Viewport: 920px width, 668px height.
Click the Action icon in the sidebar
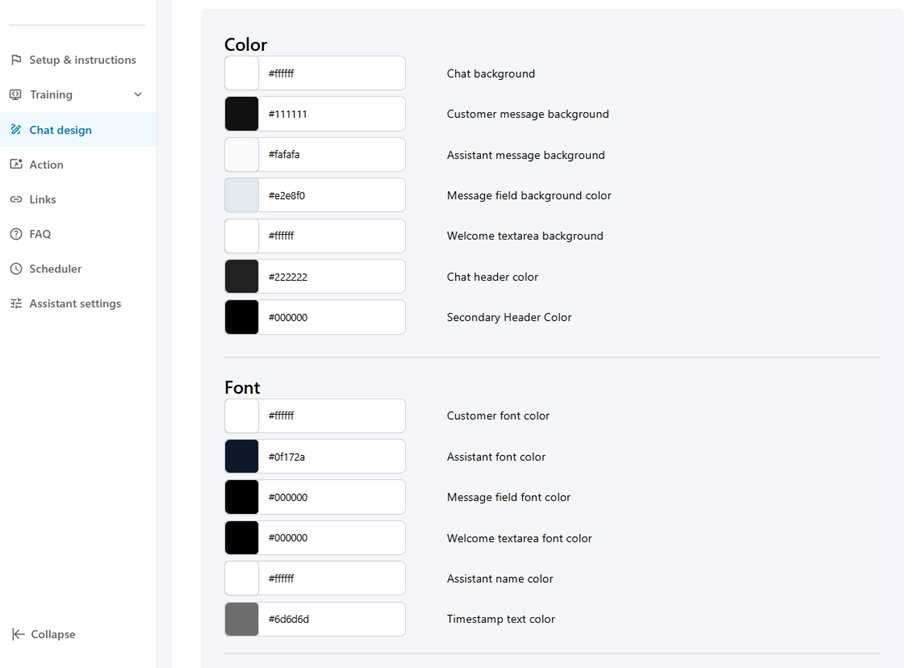click(14, 164)
